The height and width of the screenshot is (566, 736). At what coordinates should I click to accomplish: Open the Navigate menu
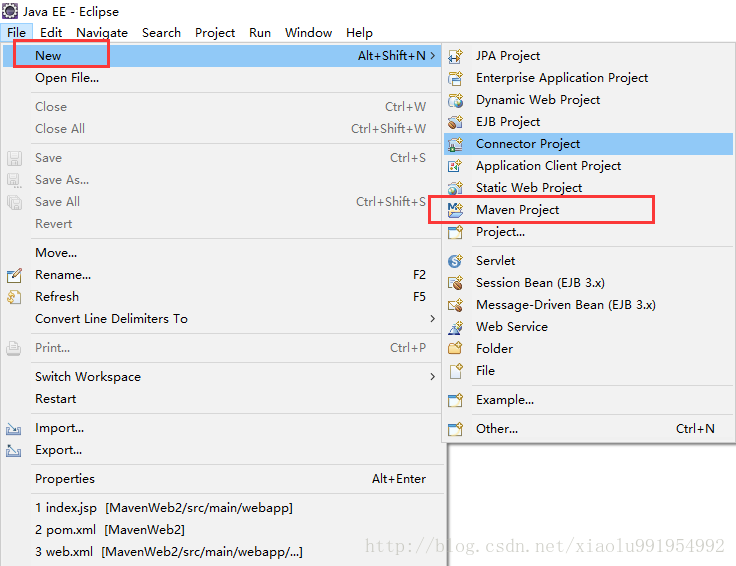pos(102,33)
